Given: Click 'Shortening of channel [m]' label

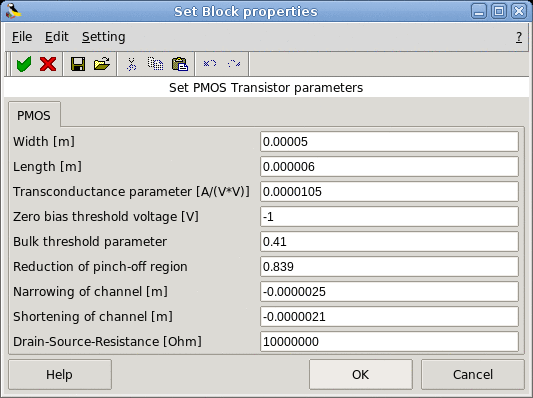Looking at the screenshot, I should click(x=93, y=317).
